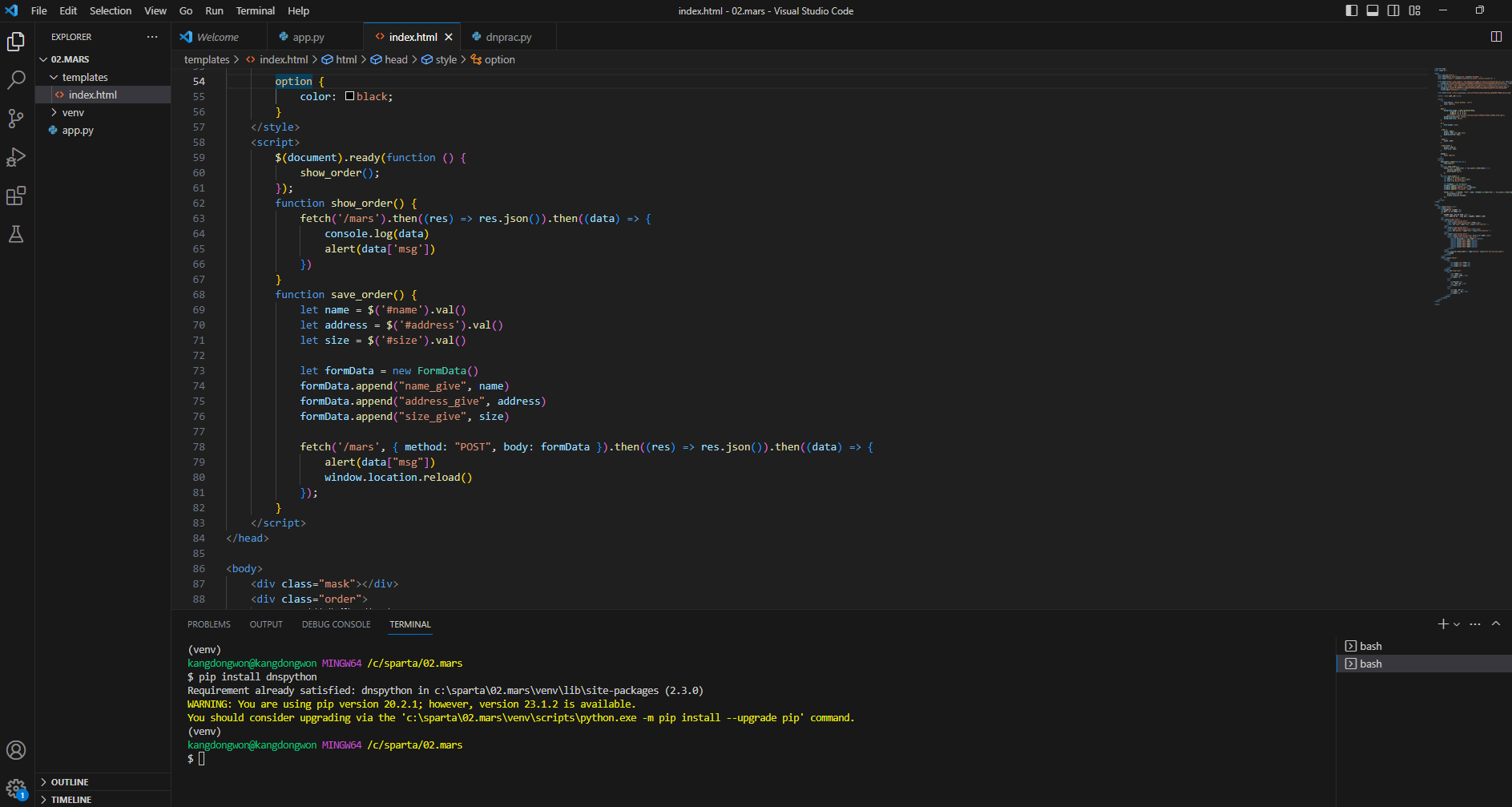Open the new terminal launch profile dropdown
This screenshot has width=1512, height=807.
coord(1457,624)
